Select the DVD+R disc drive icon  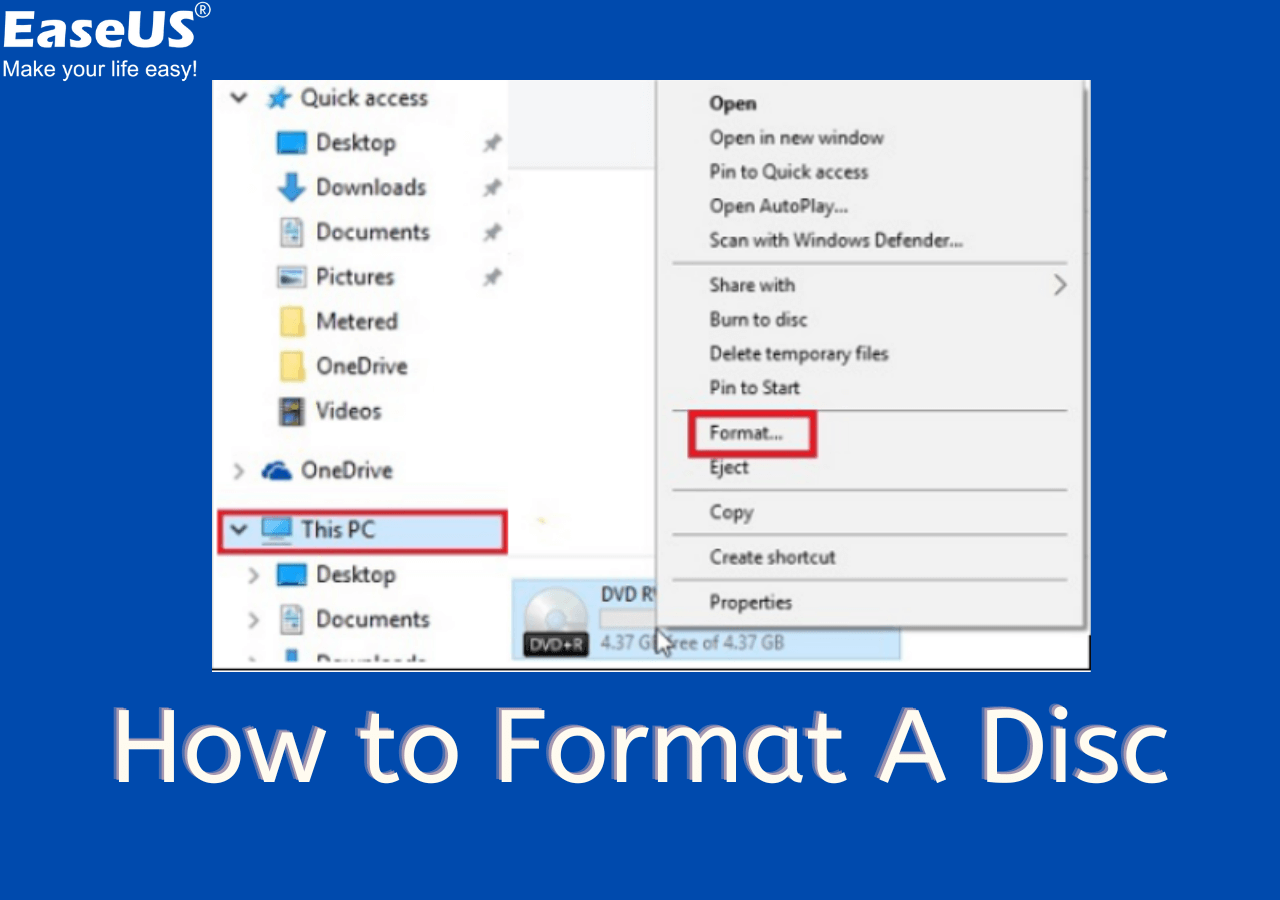pyautogui.click(x=555, y=621)
